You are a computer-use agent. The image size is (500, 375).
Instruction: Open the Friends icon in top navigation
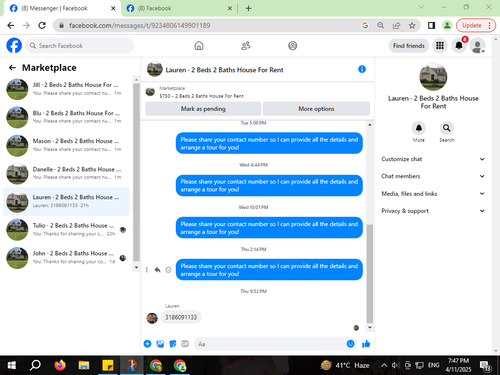click(246, 46)
